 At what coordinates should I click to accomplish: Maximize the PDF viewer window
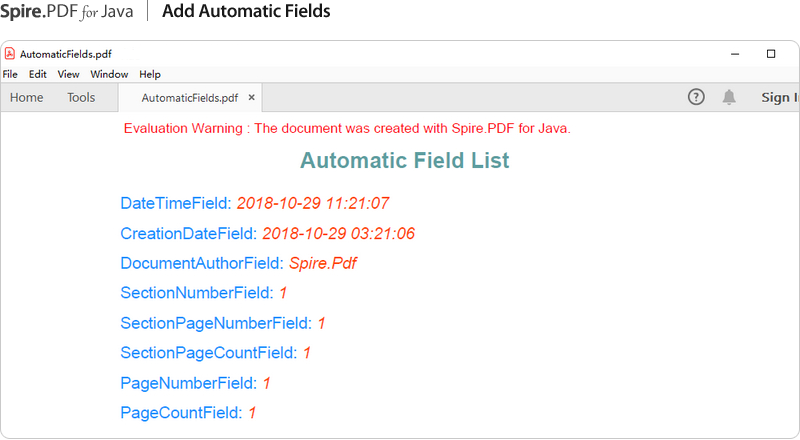[x=771, y=54]
